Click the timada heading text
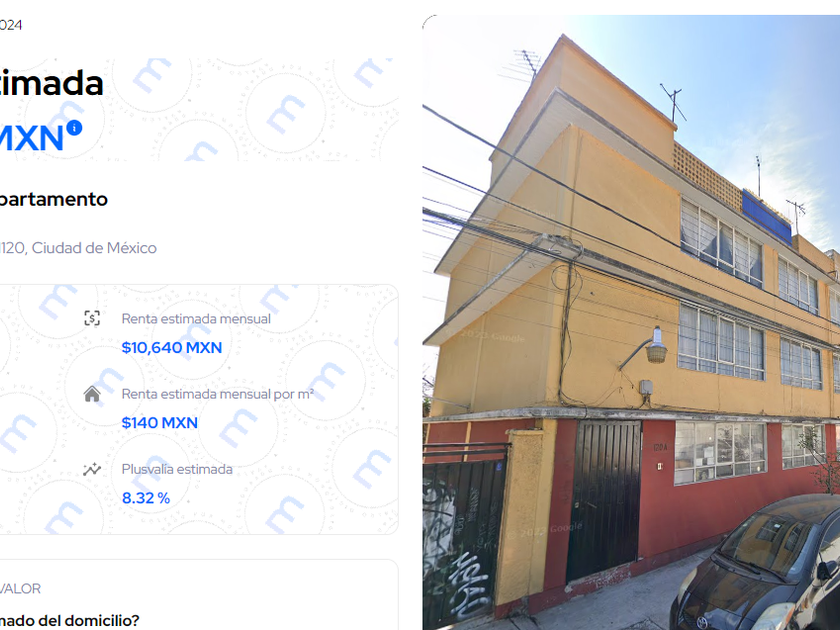 tap(51, 83)
